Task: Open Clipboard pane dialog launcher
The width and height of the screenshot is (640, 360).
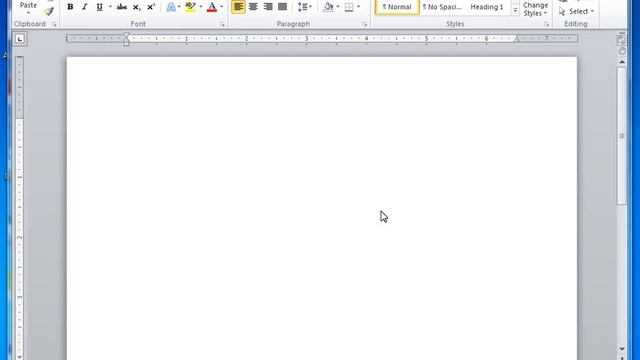Action: point(54,24)
